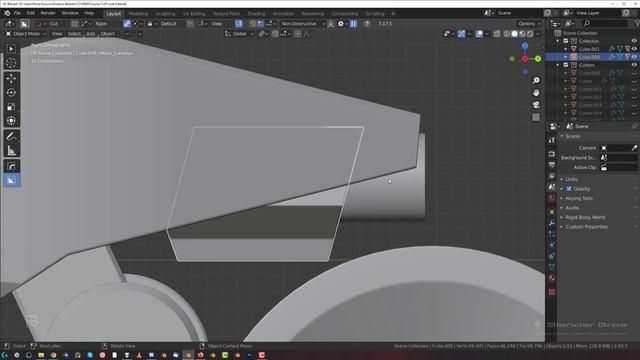640x360 pixels.
Task: Open viewport shading options dropdown arrow
Action: tap(538, 34)
